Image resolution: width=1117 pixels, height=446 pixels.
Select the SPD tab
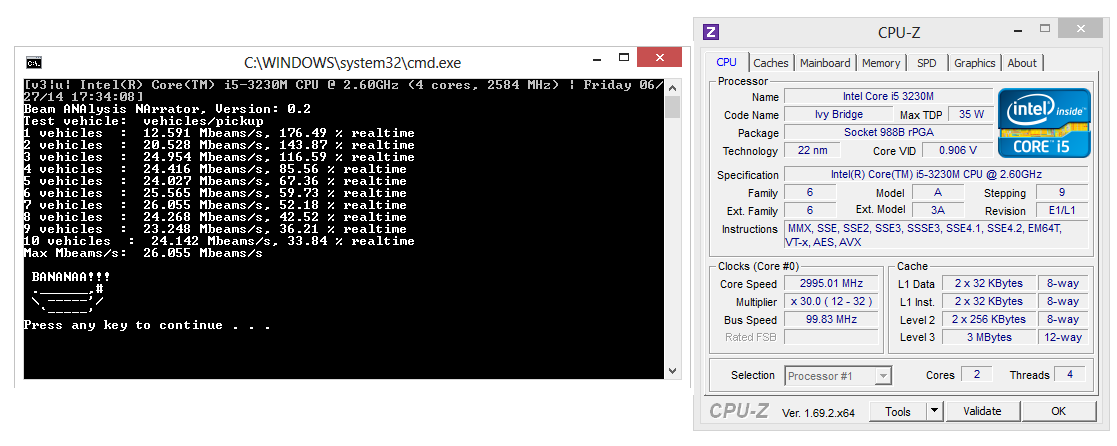pos(927,63)
